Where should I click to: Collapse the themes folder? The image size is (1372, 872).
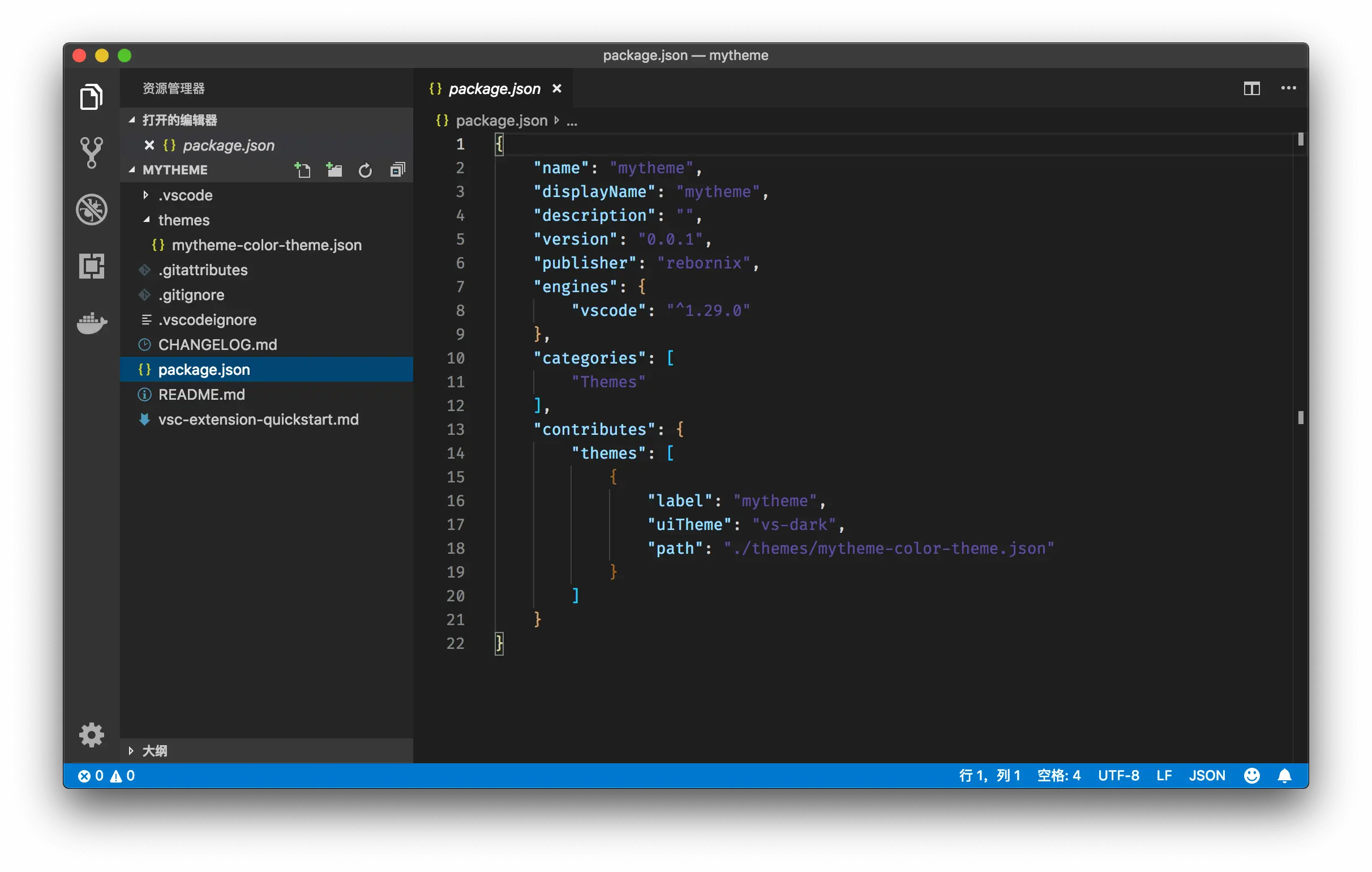pyautogui.click(x=183, y=220)
